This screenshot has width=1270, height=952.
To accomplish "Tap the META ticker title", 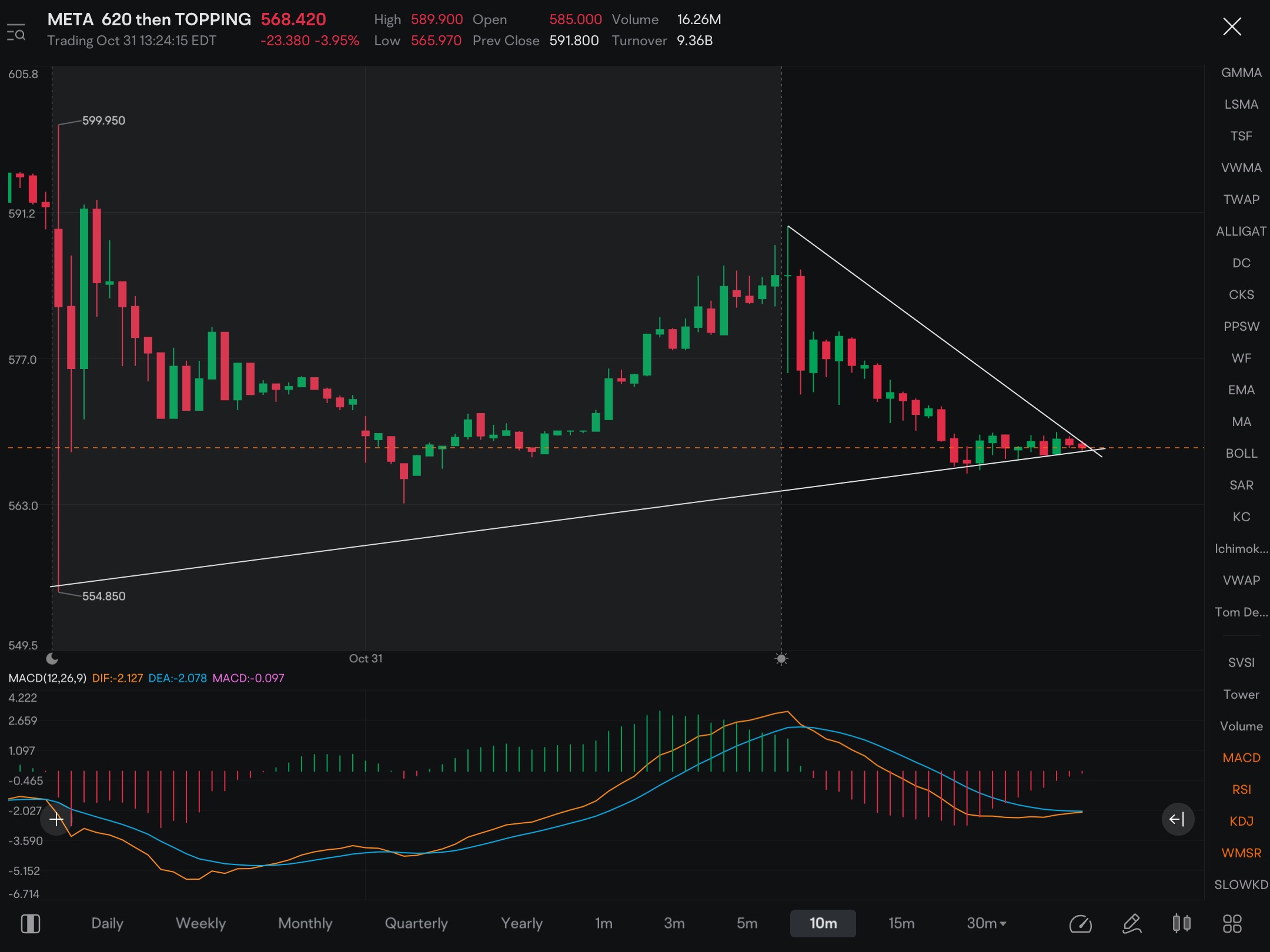I will tap(149, 19).
